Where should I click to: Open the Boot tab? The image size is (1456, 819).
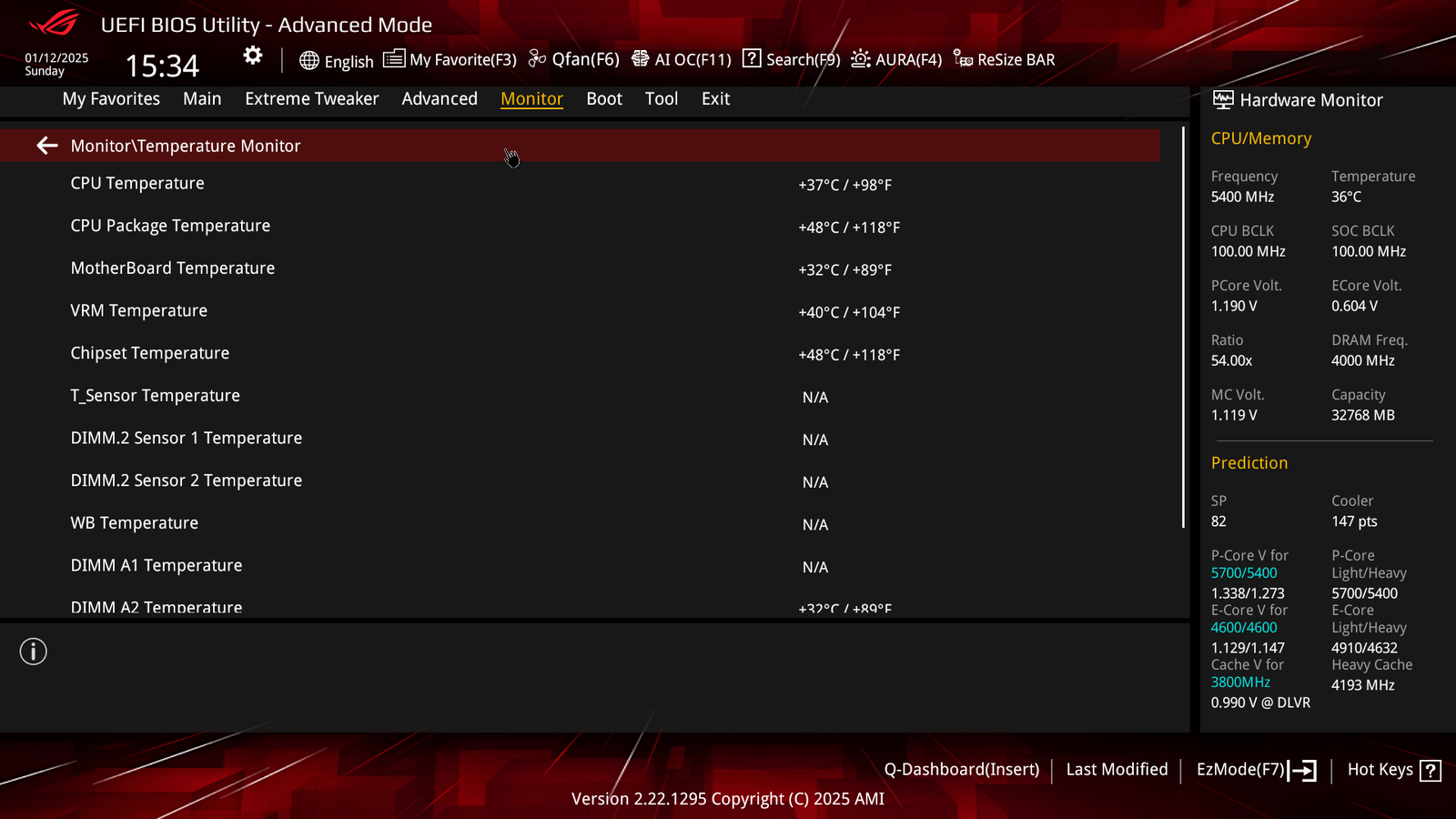[x=604, y=98]
